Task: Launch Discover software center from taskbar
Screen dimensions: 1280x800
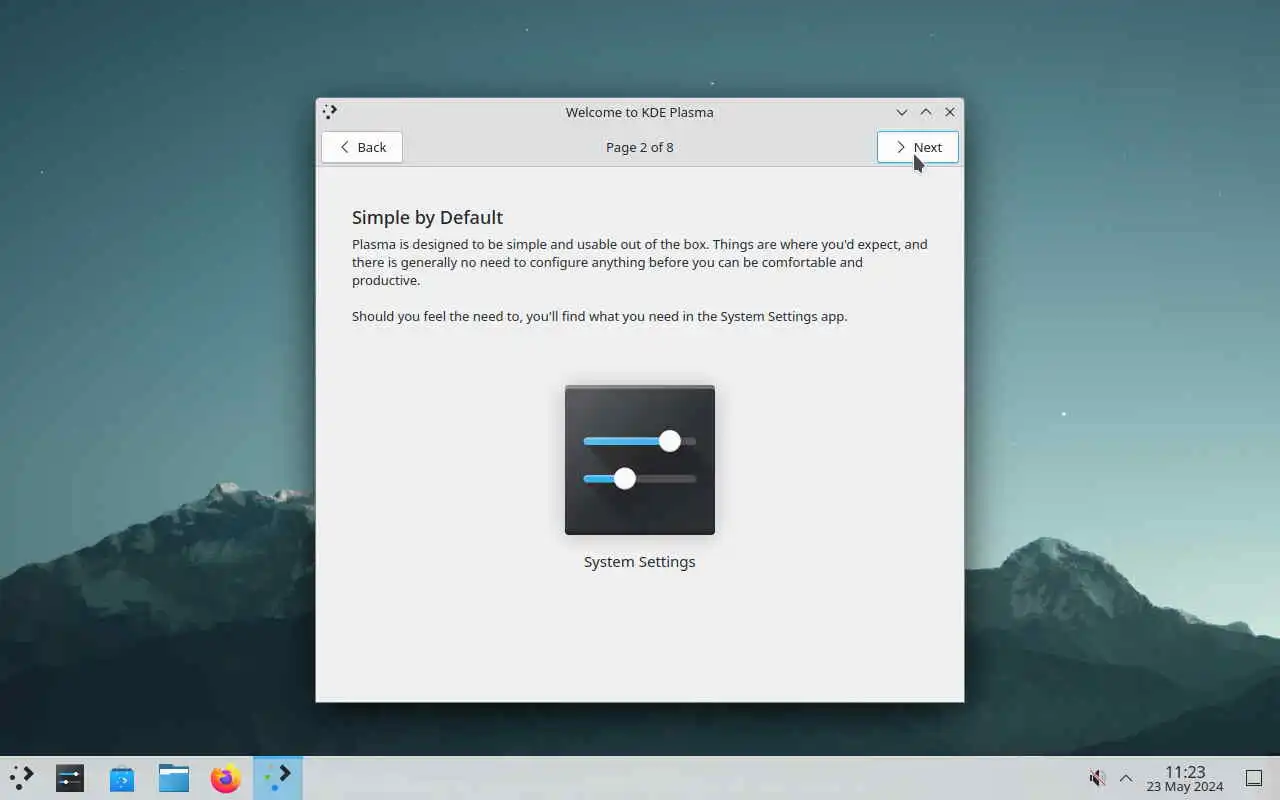Action: 122,778
